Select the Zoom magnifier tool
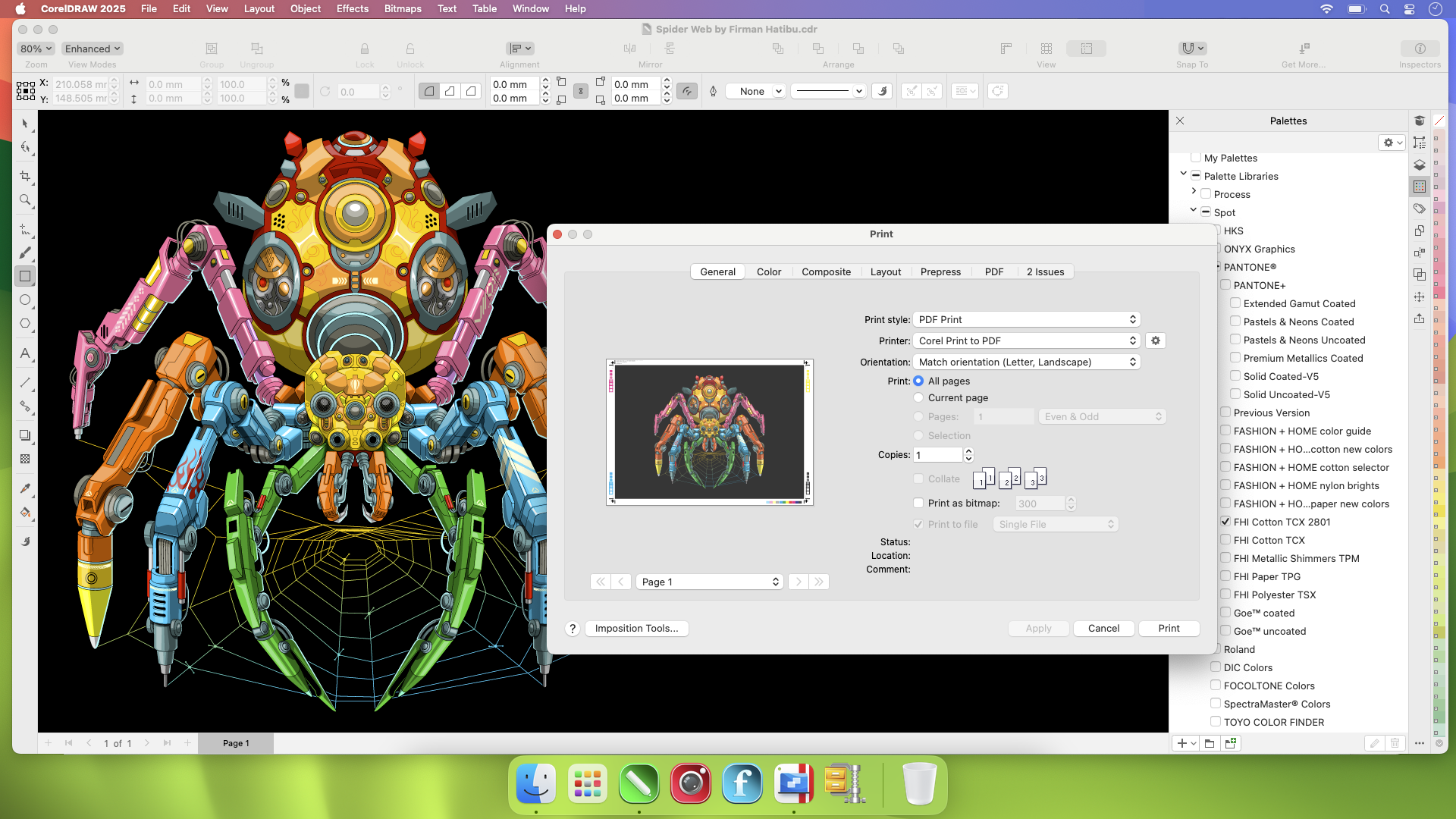Image resolution: width=1456 pixels, height=819 pixels. point(25,200)
